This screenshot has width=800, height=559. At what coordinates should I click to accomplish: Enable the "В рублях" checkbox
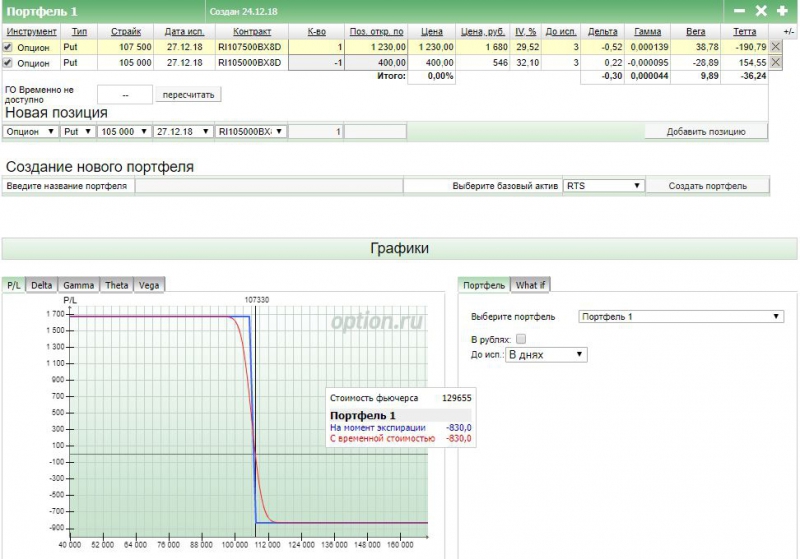tap(521, 340)
